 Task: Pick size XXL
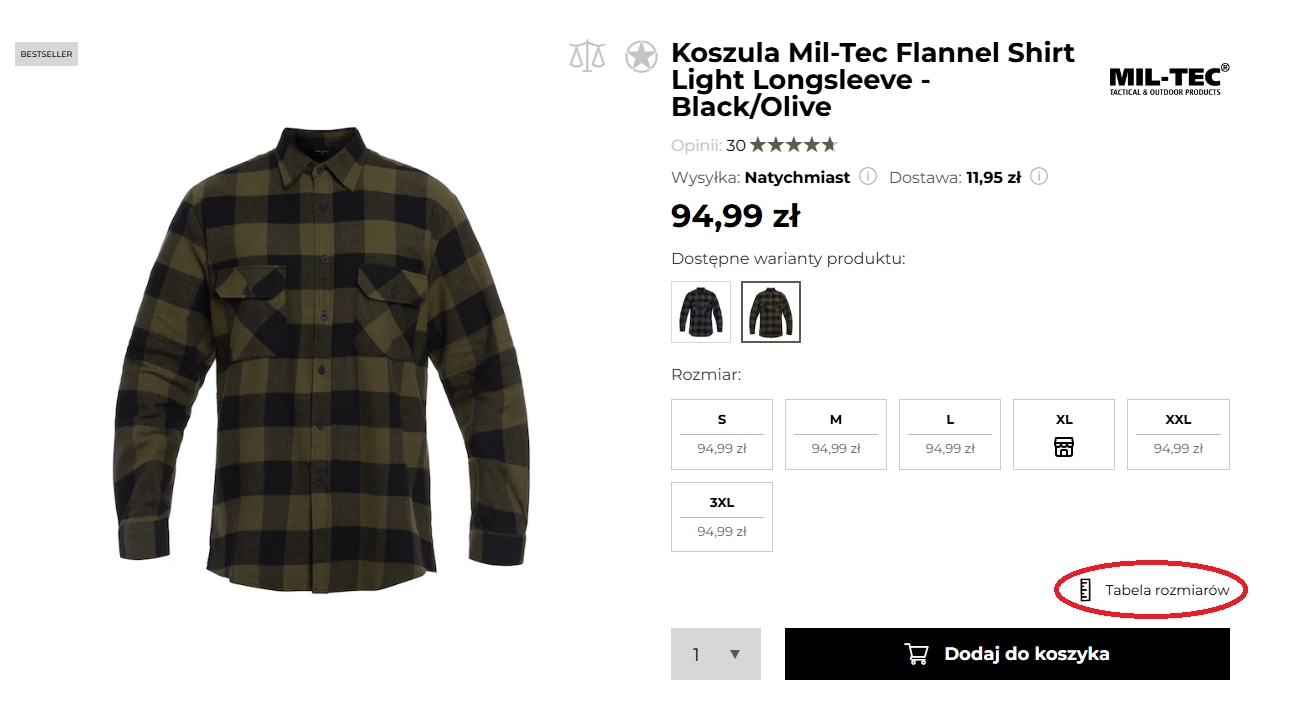coord(1178,434)
